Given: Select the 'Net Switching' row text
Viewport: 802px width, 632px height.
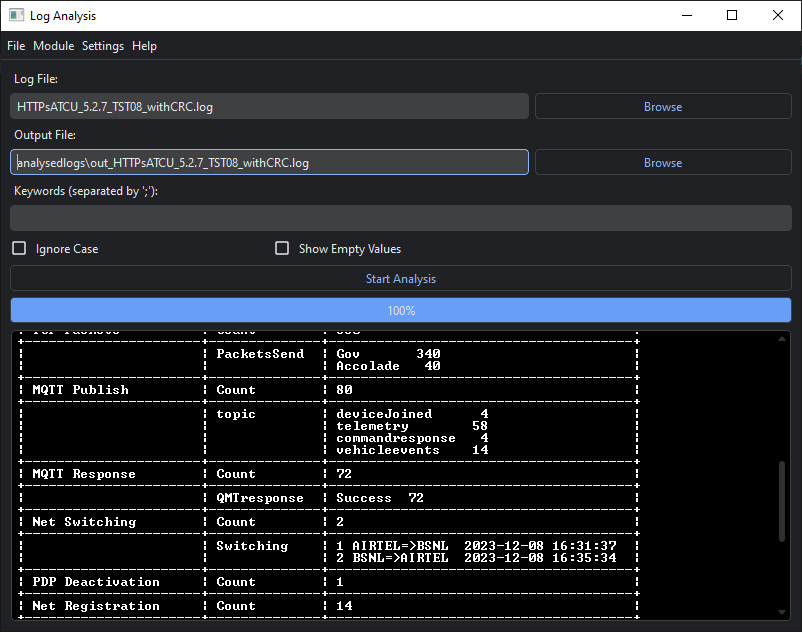Looking at the screenshot, I should 84,522.
